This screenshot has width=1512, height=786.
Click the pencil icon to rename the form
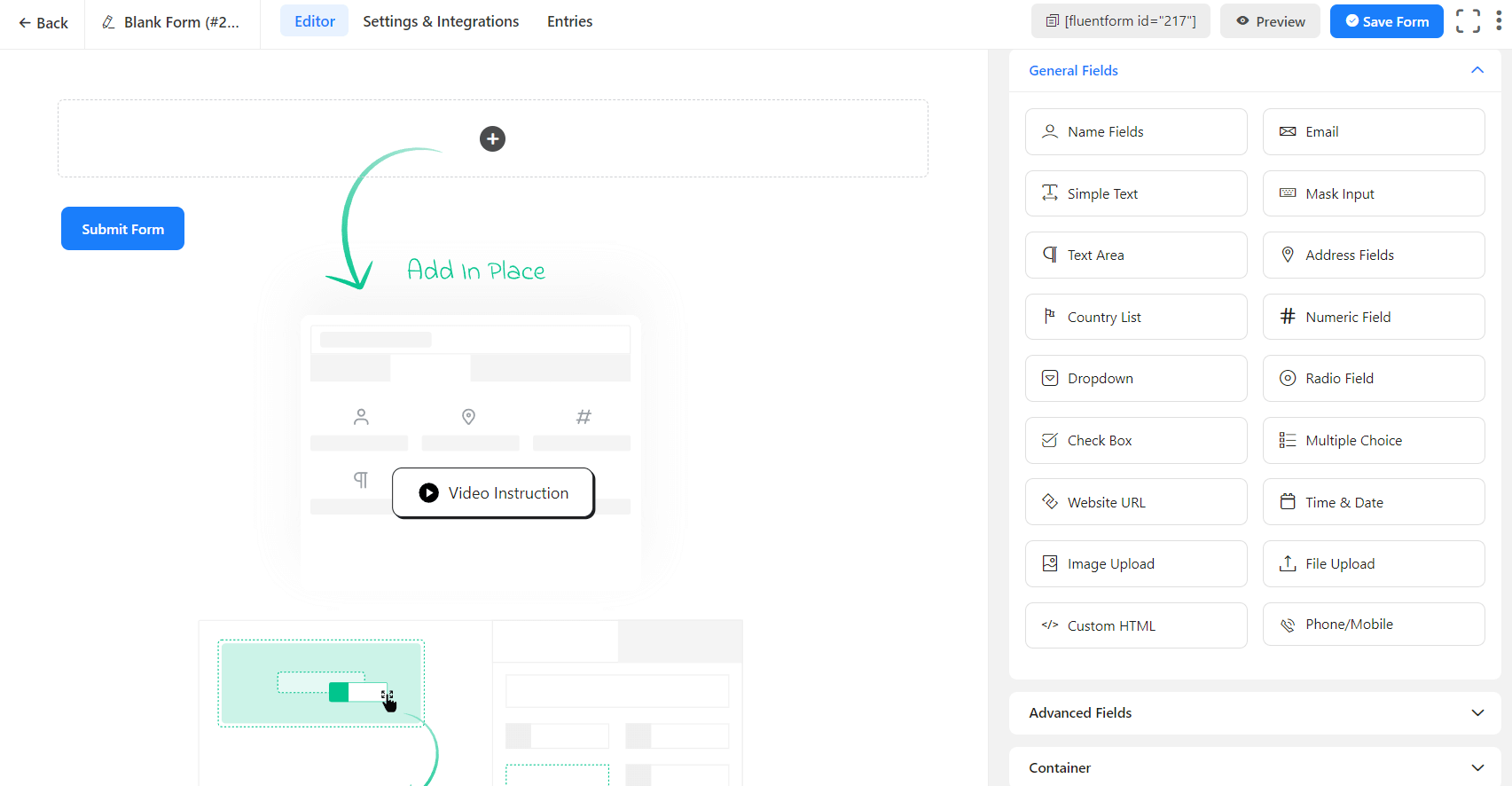tap(108, 22)
